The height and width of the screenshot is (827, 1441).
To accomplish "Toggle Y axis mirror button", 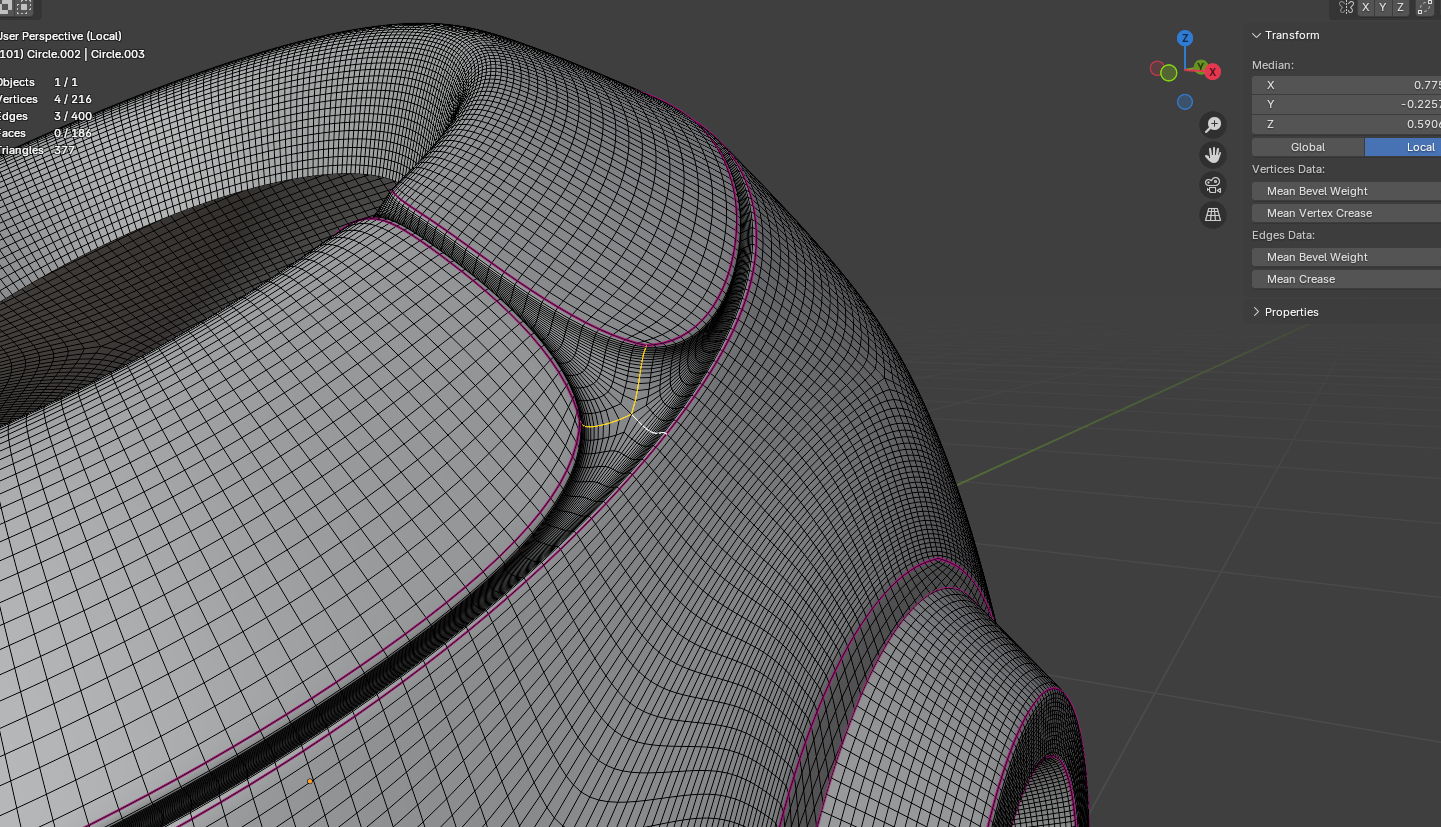I will tap(1383, 7).
